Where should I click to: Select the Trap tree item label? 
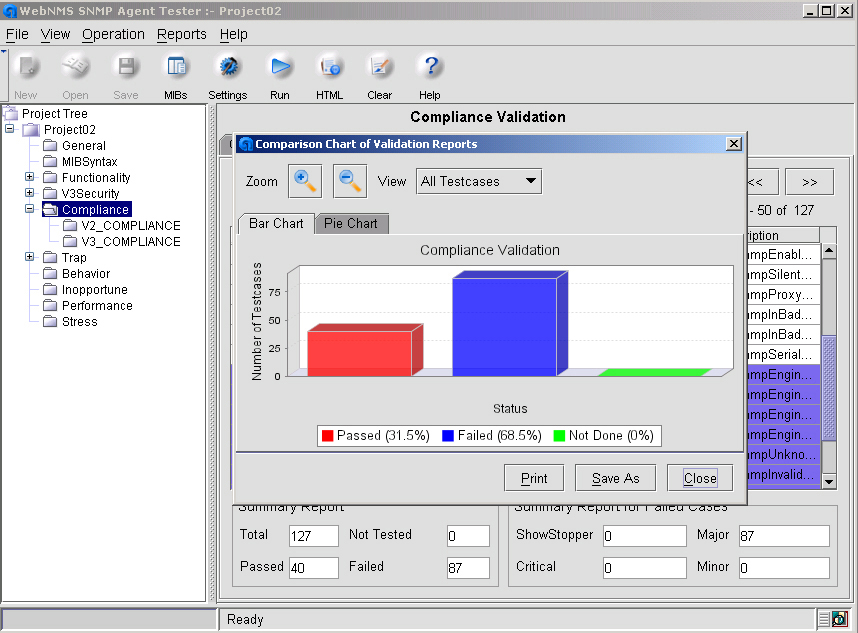tap(74, 258)
